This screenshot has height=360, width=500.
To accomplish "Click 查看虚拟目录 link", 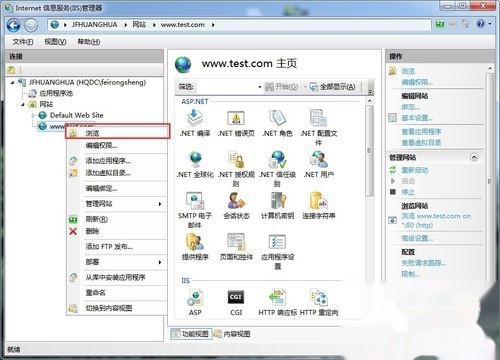I will pos(421,143).
